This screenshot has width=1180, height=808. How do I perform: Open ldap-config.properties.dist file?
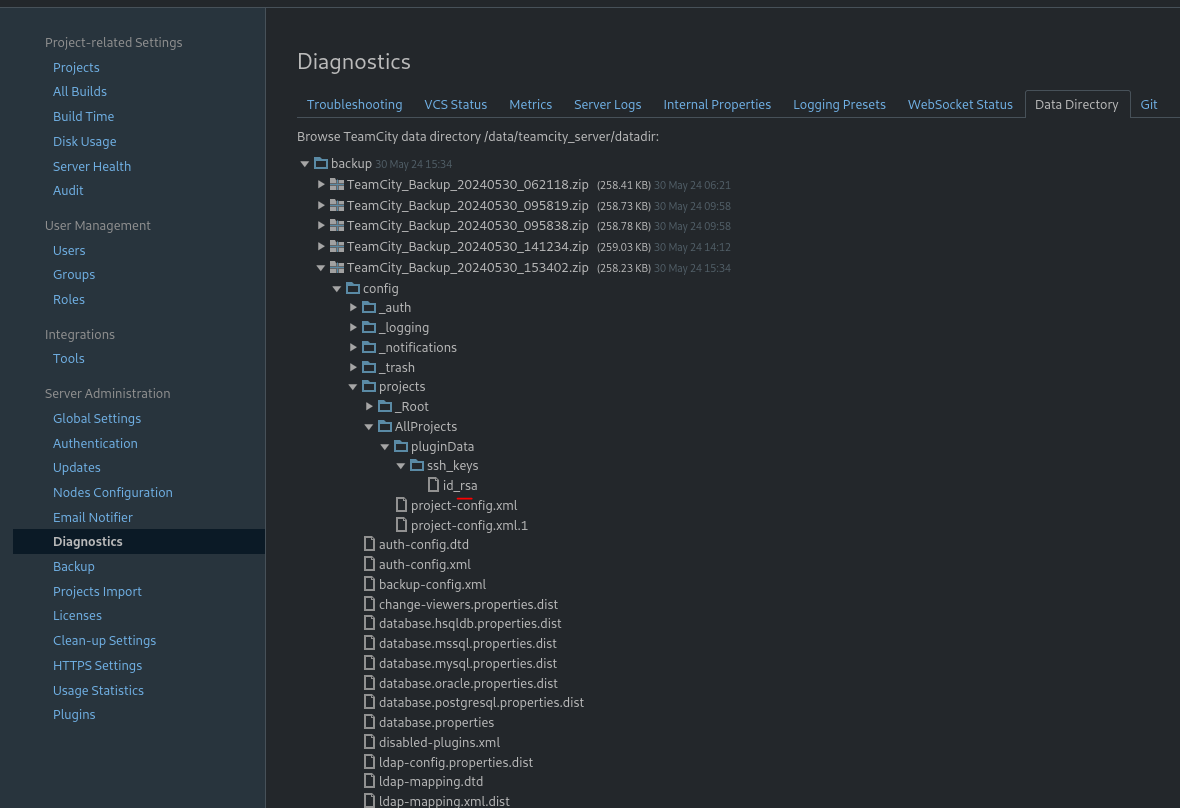pyautogui.click(x=455, y=762)
